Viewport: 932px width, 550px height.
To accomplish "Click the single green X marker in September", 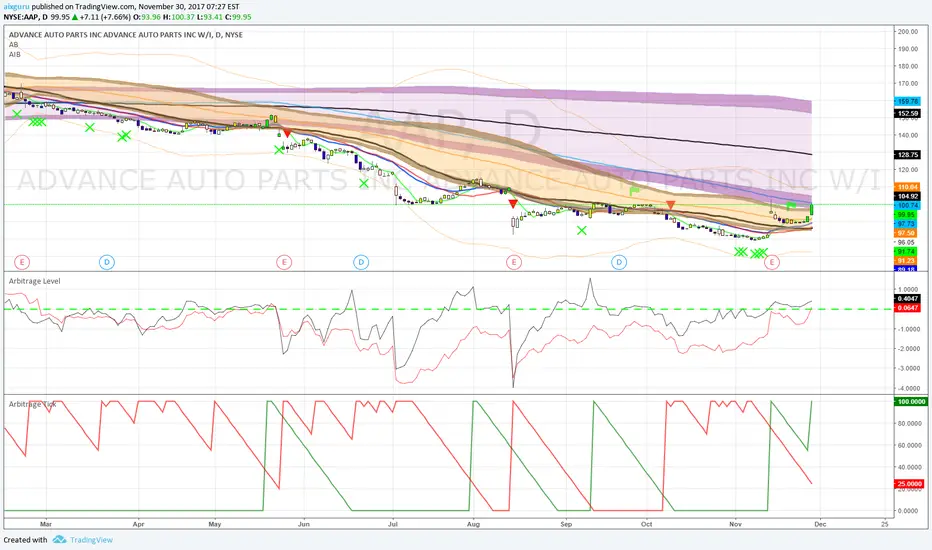I will coord(581,230).
